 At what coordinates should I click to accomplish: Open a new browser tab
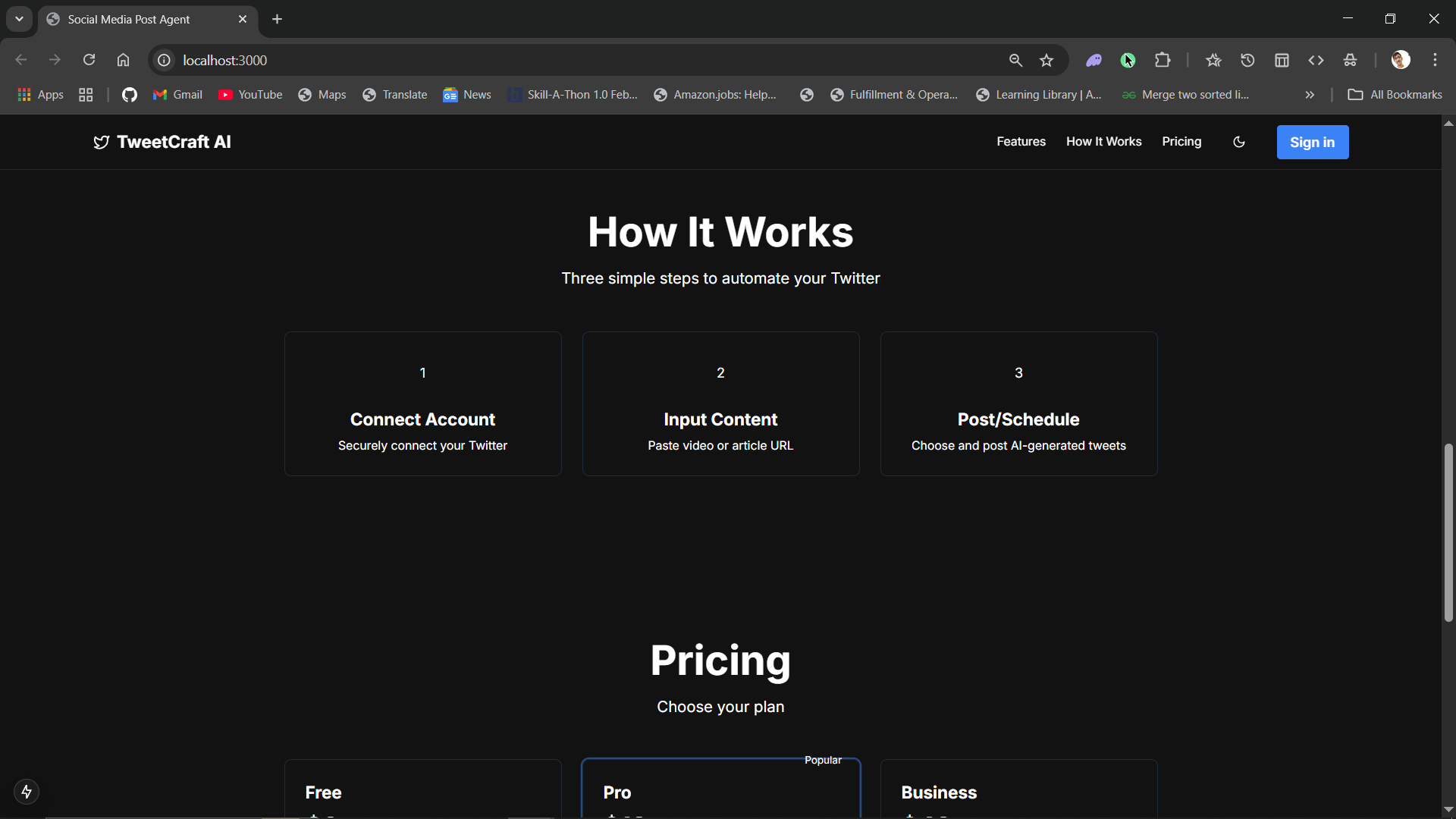277,19
